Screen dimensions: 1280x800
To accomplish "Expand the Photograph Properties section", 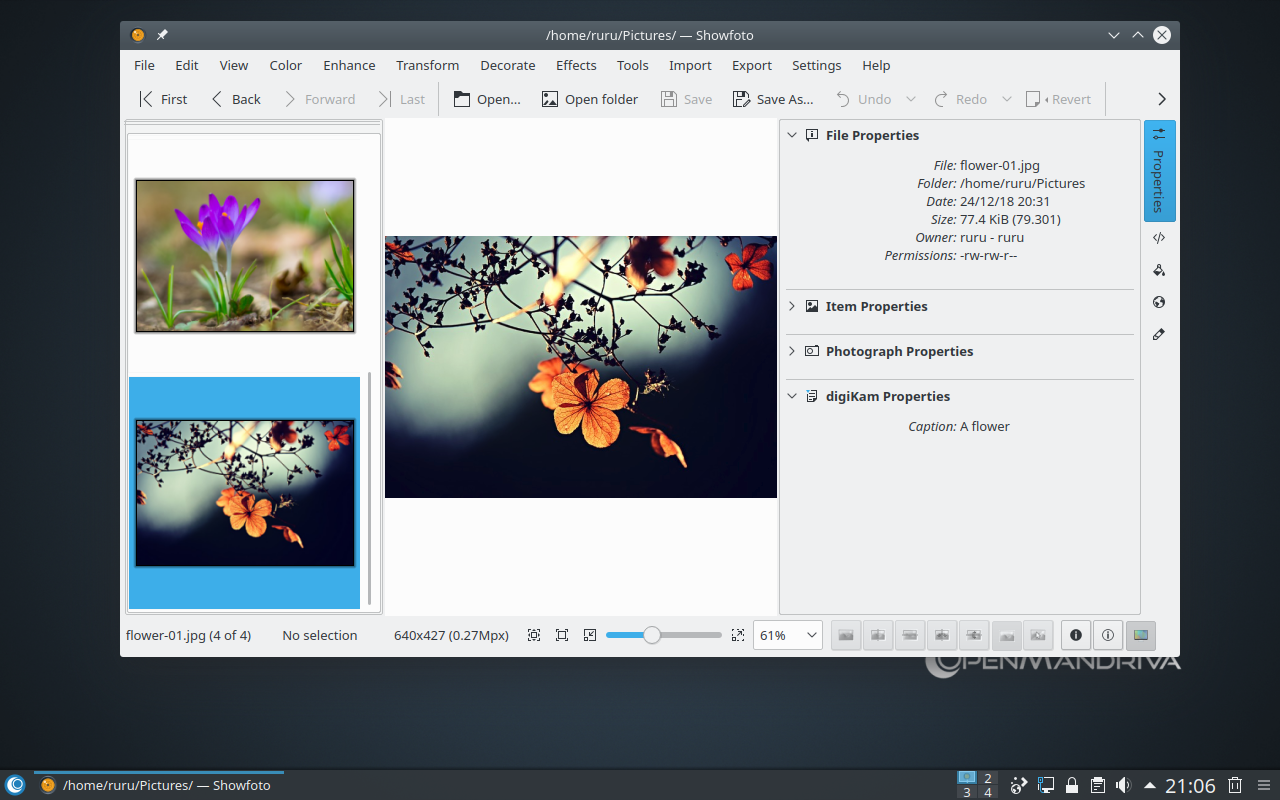I will 898,352.
